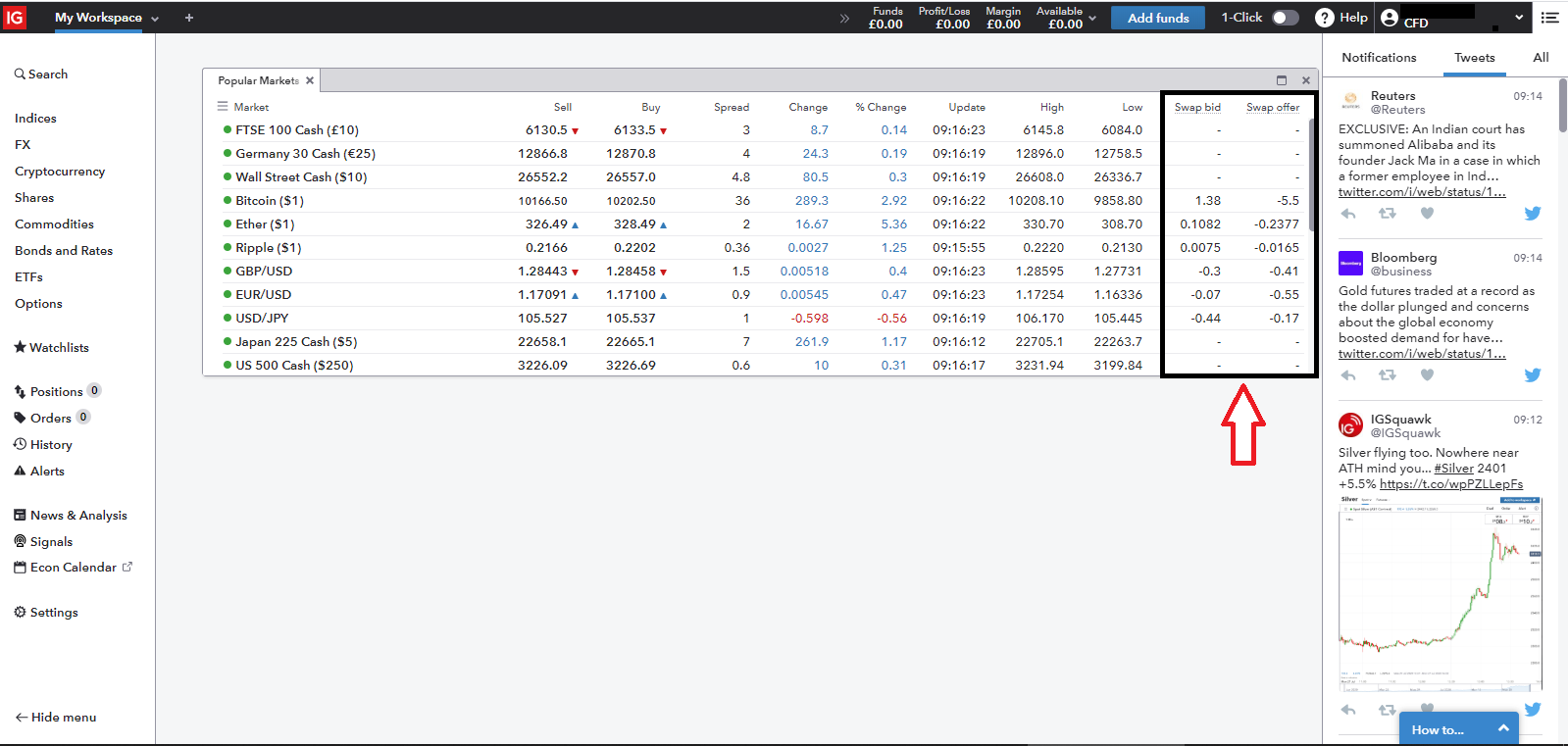Open the CFD account dropdown
This screenshot has width=1568, height=746.
point(1519,18)
